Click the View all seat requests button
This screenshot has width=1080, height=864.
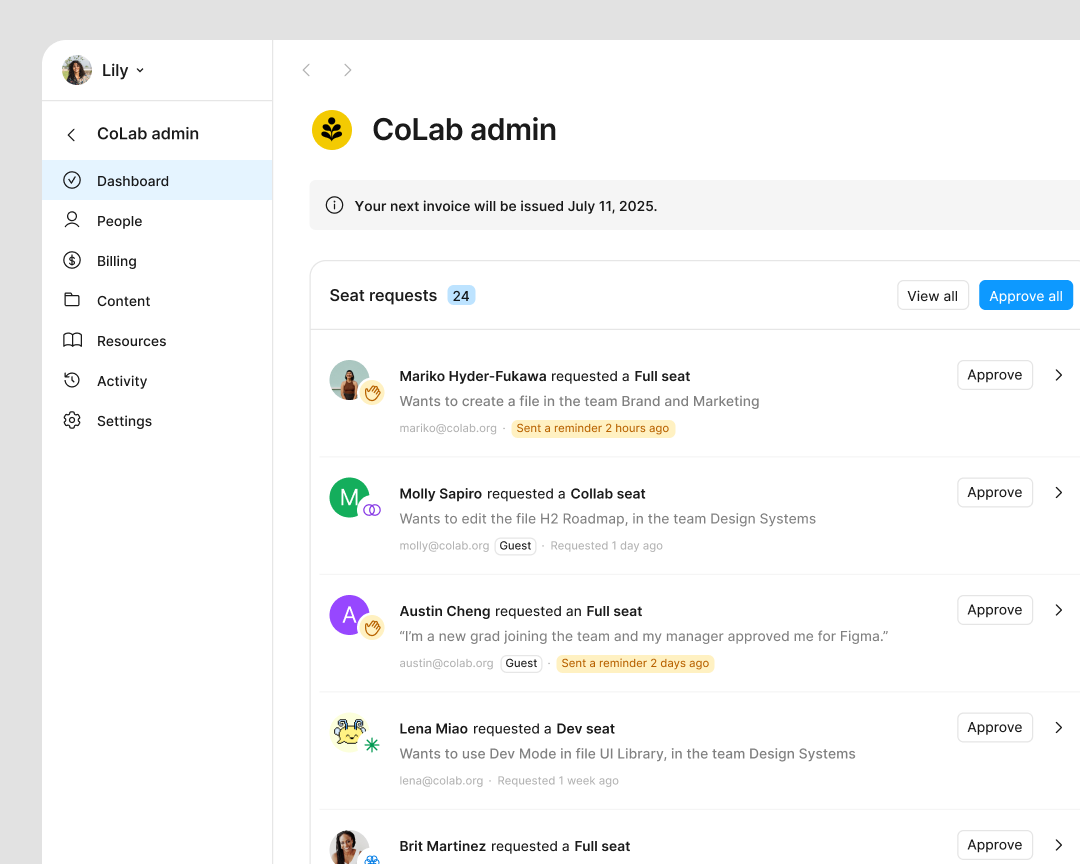point(932,295)
